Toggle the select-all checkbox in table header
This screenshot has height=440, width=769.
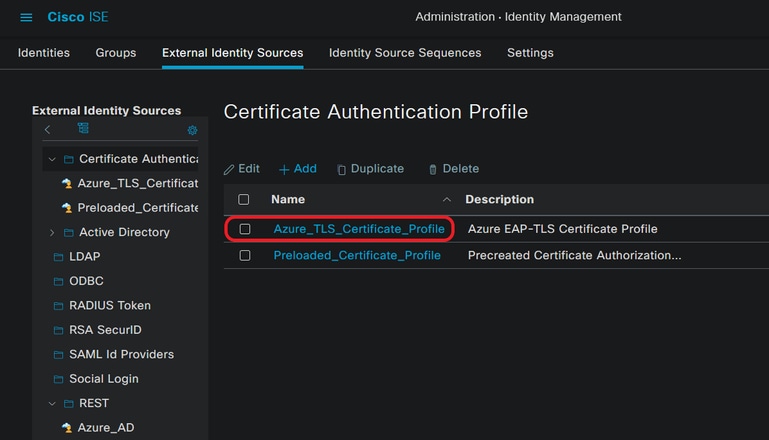244,200
